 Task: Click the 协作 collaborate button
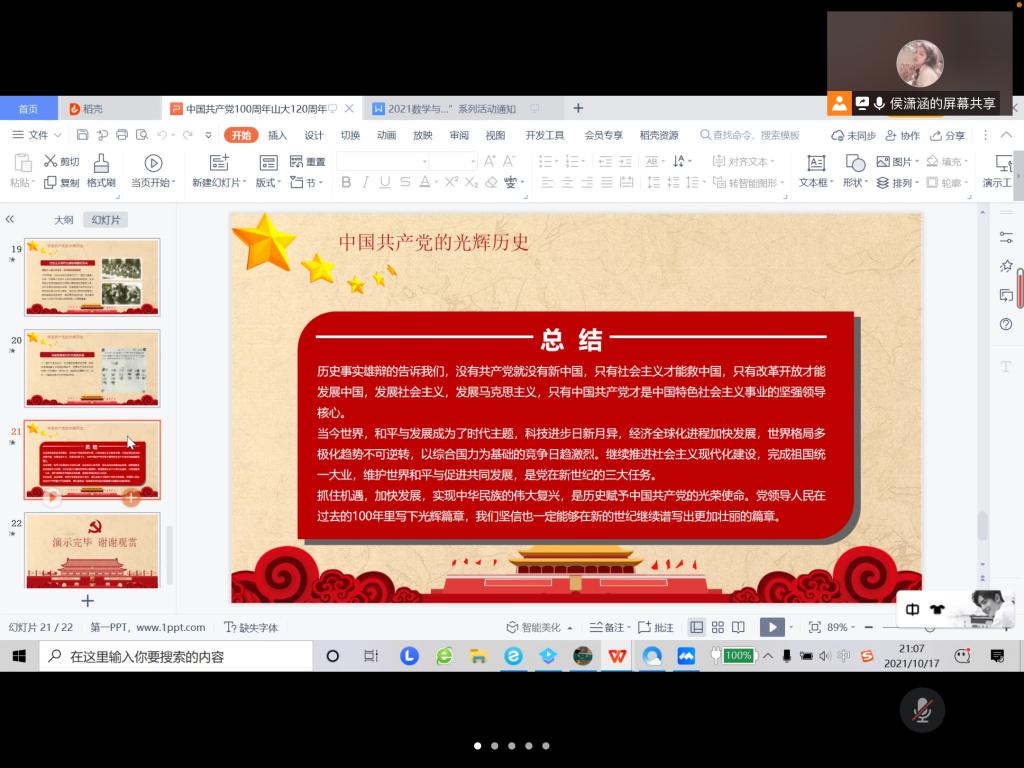pyautogui.click(x=903, y=135)
